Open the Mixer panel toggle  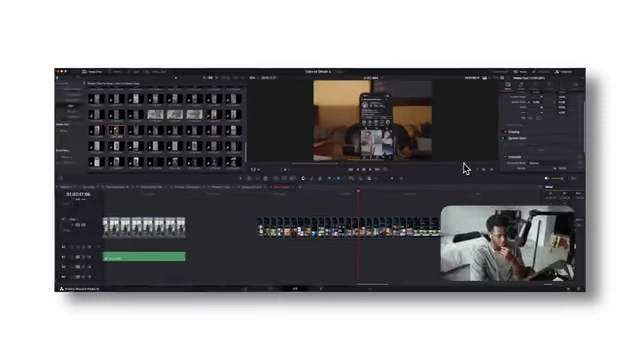click(520, 72)
